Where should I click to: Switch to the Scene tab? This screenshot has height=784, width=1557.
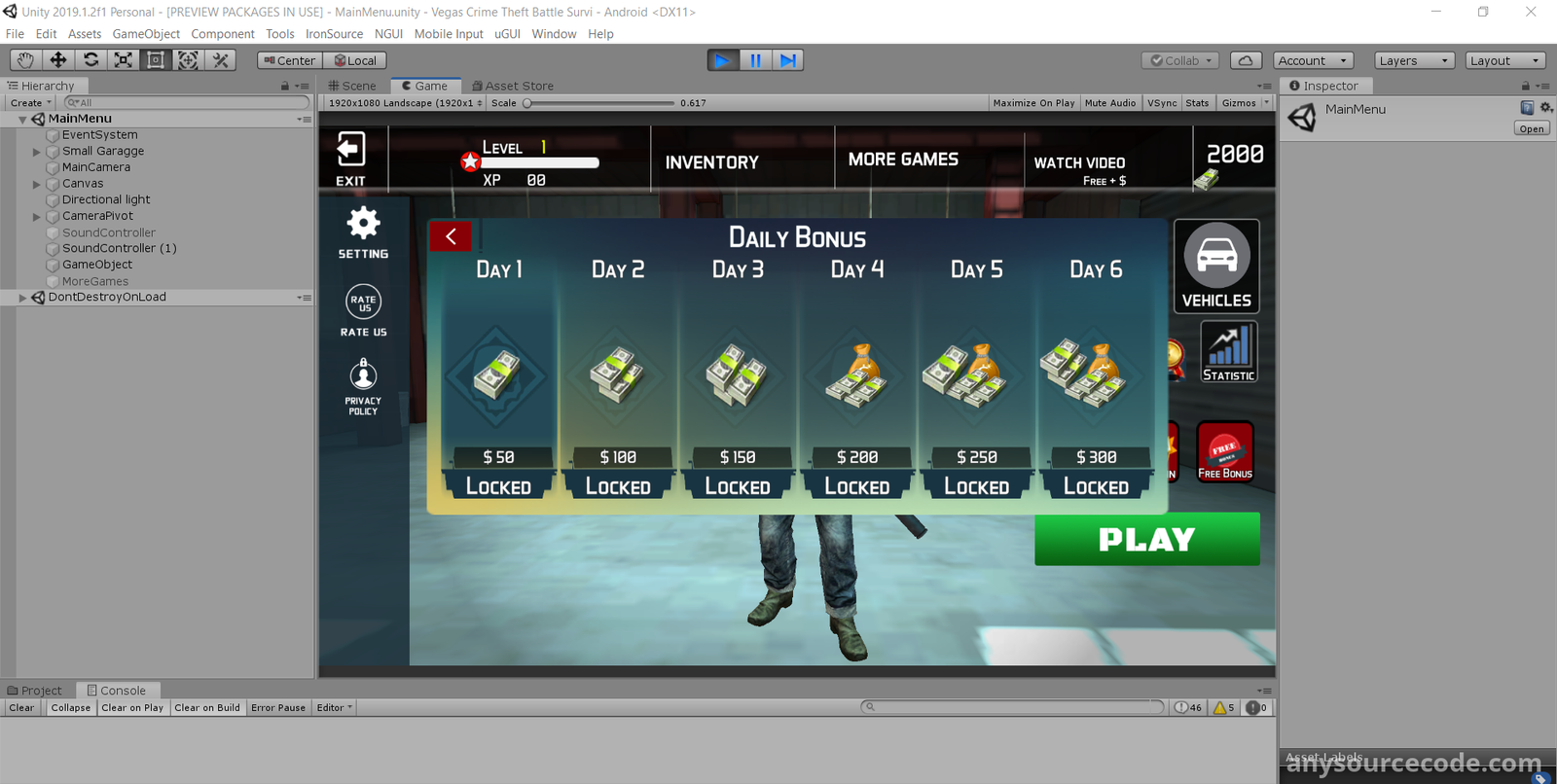point(353,86)
